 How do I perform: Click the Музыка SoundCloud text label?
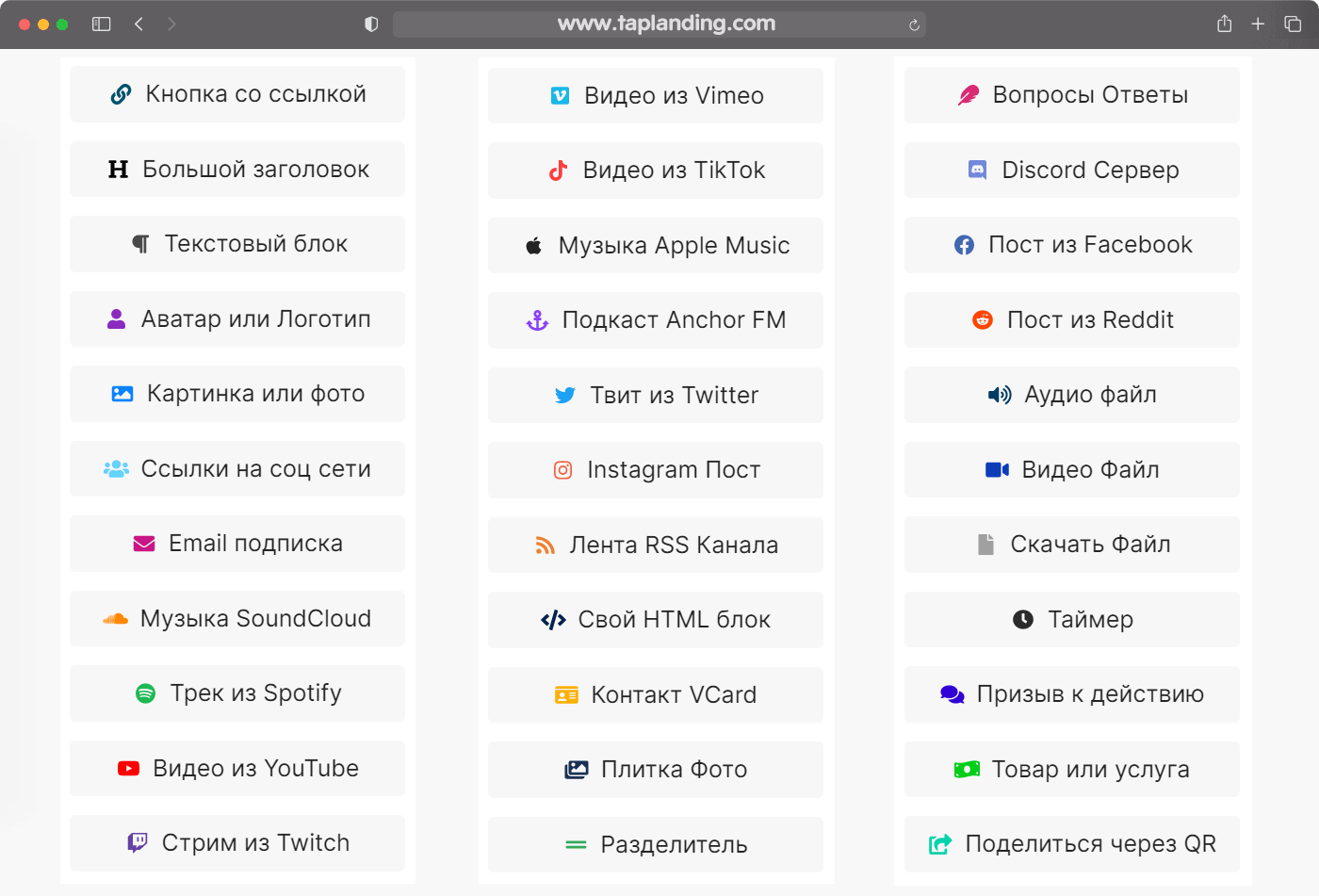coord(255,618)
